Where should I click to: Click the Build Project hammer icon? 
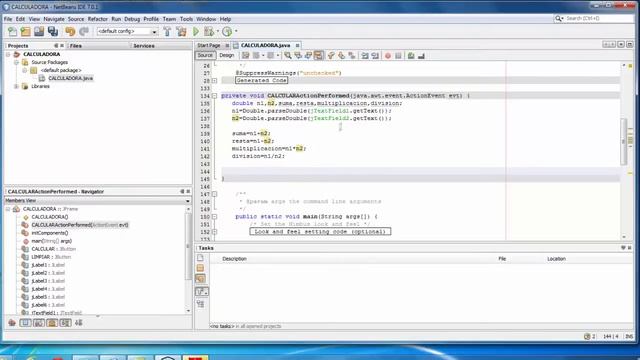167,31
